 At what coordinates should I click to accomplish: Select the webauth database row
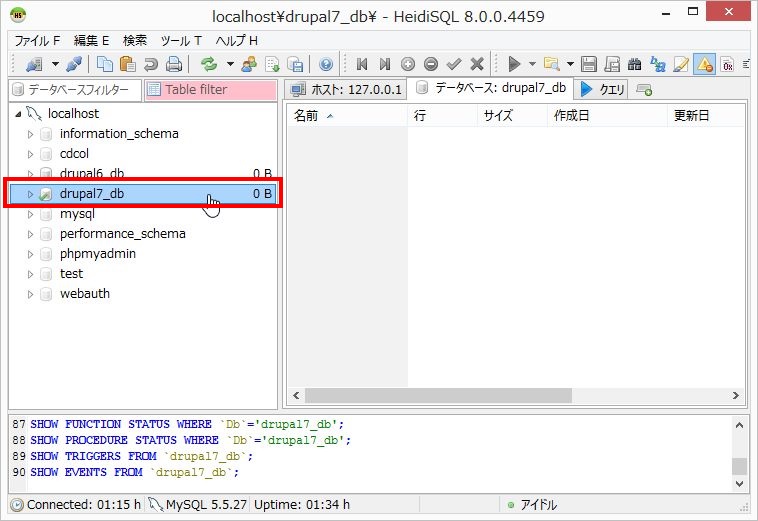click(x=143, y=294)
